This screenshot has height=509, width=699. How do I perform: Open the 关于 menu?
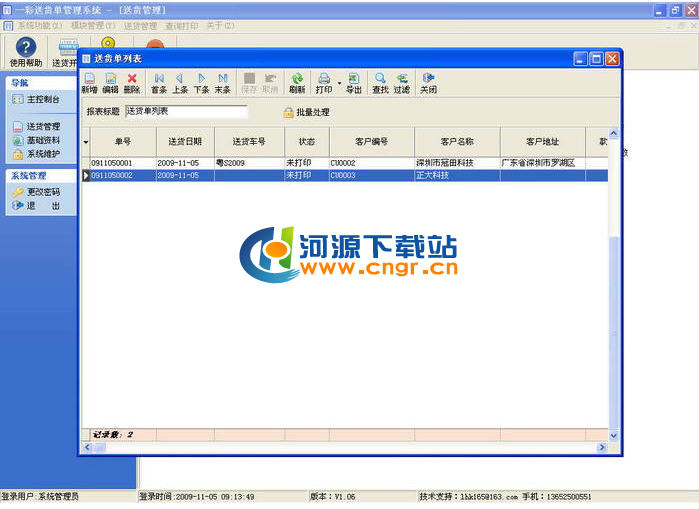220,26
